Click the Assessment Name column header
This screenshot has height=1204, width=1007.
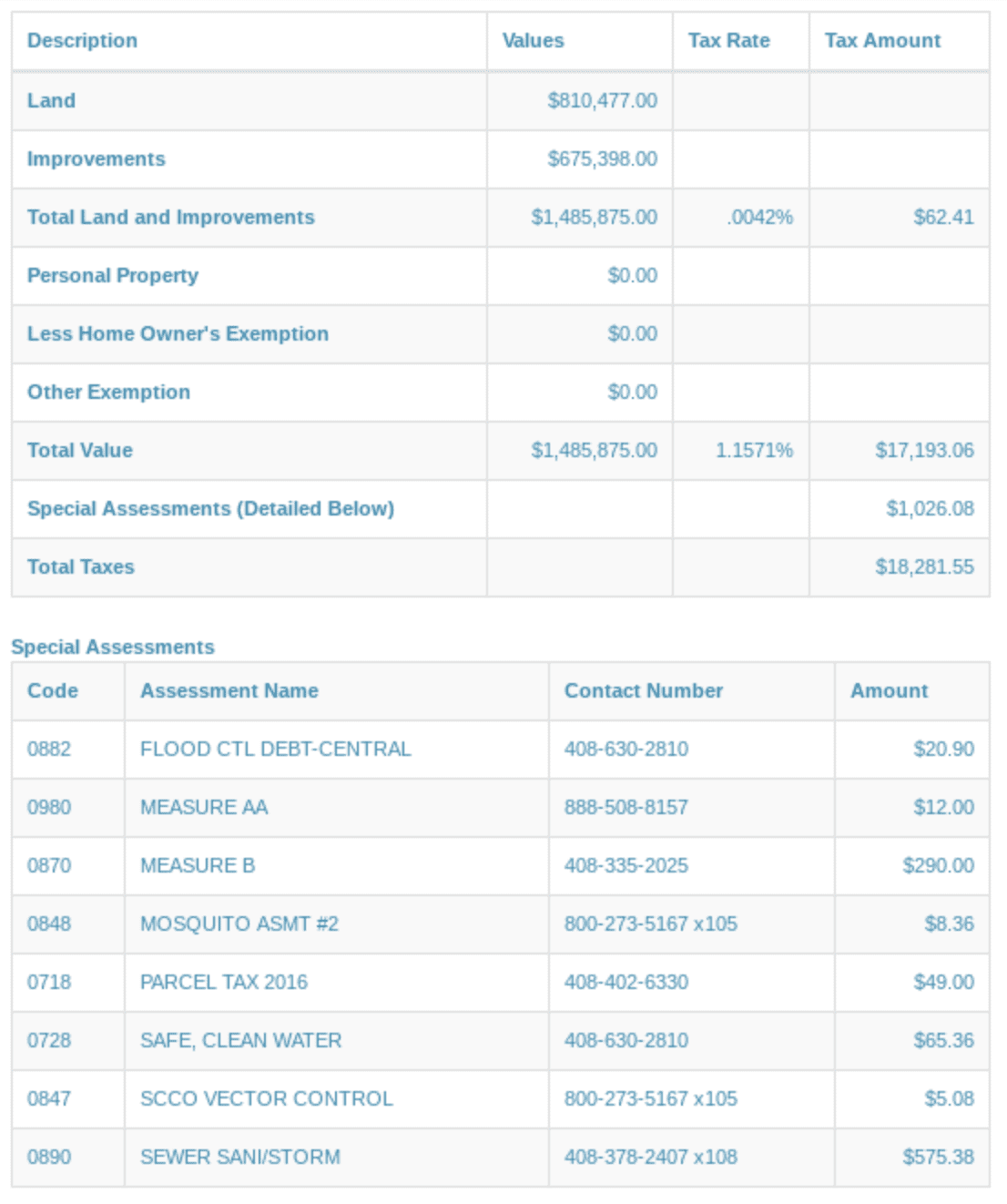tap(229, 691)
